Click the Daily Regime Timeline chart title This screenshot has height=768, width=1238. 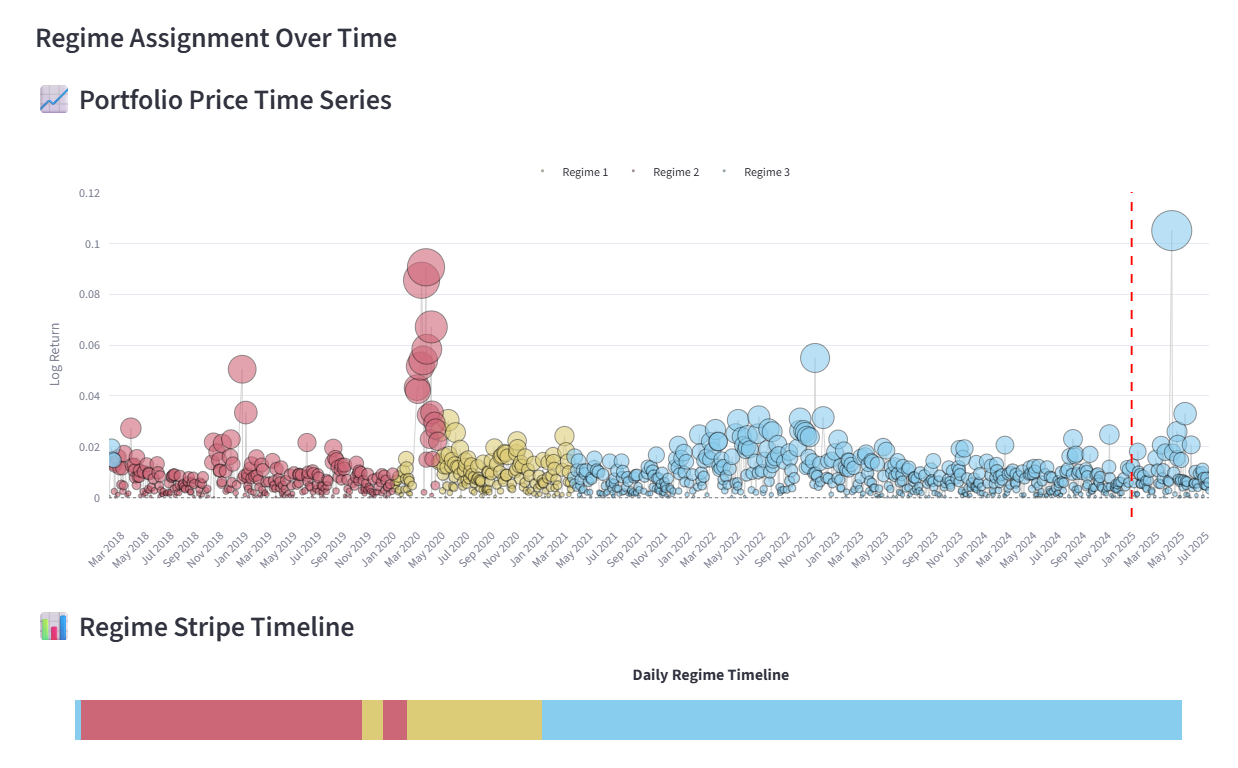[710, 675]
